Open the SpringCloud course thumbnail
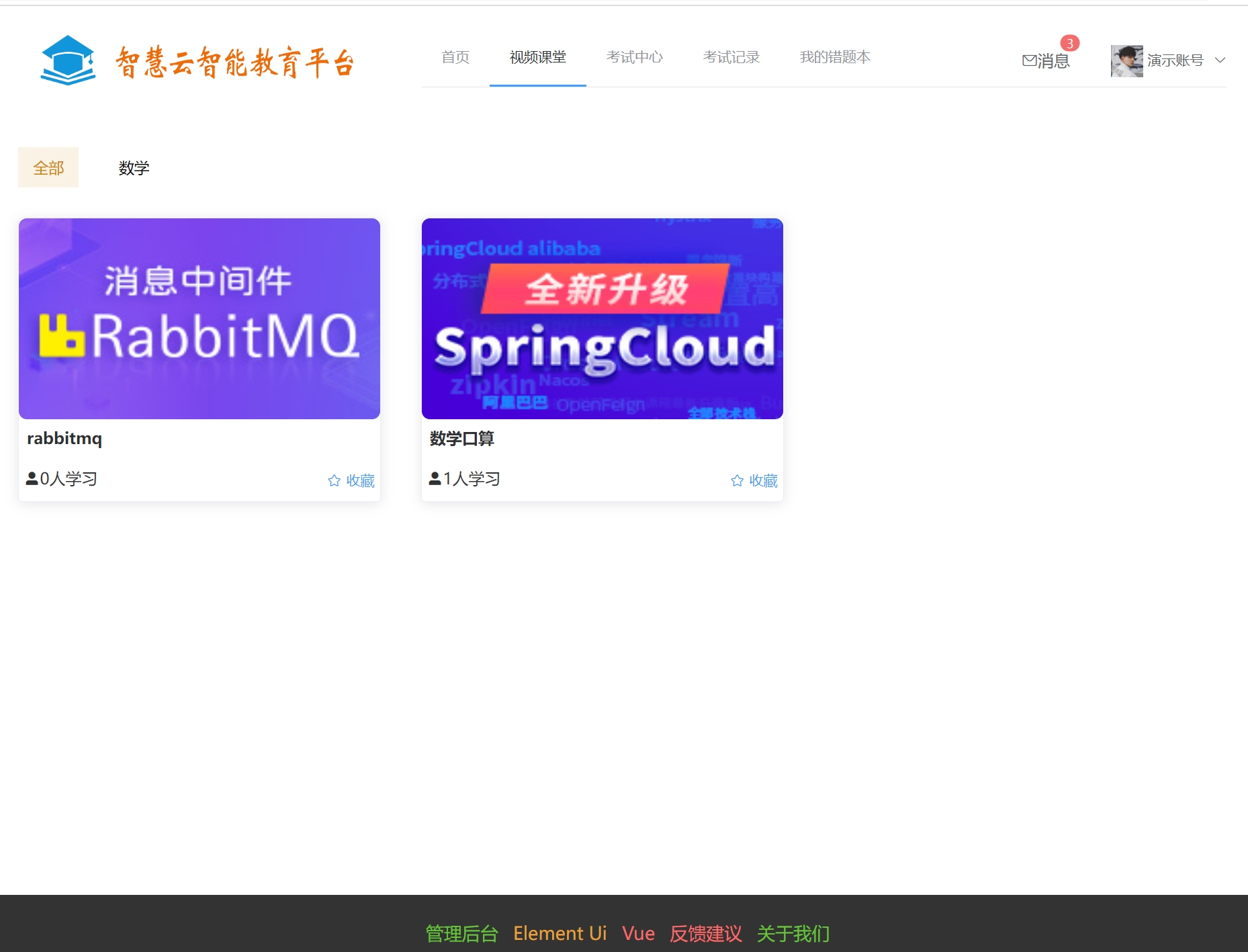Image resolution: width=1248 pixels, height=952 pixels. click(x=603, y=318)
